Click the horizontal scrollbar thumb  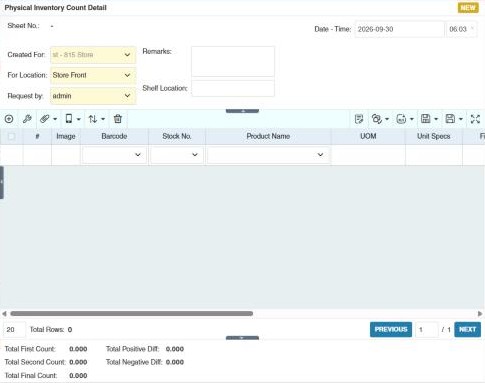[132, 314]
